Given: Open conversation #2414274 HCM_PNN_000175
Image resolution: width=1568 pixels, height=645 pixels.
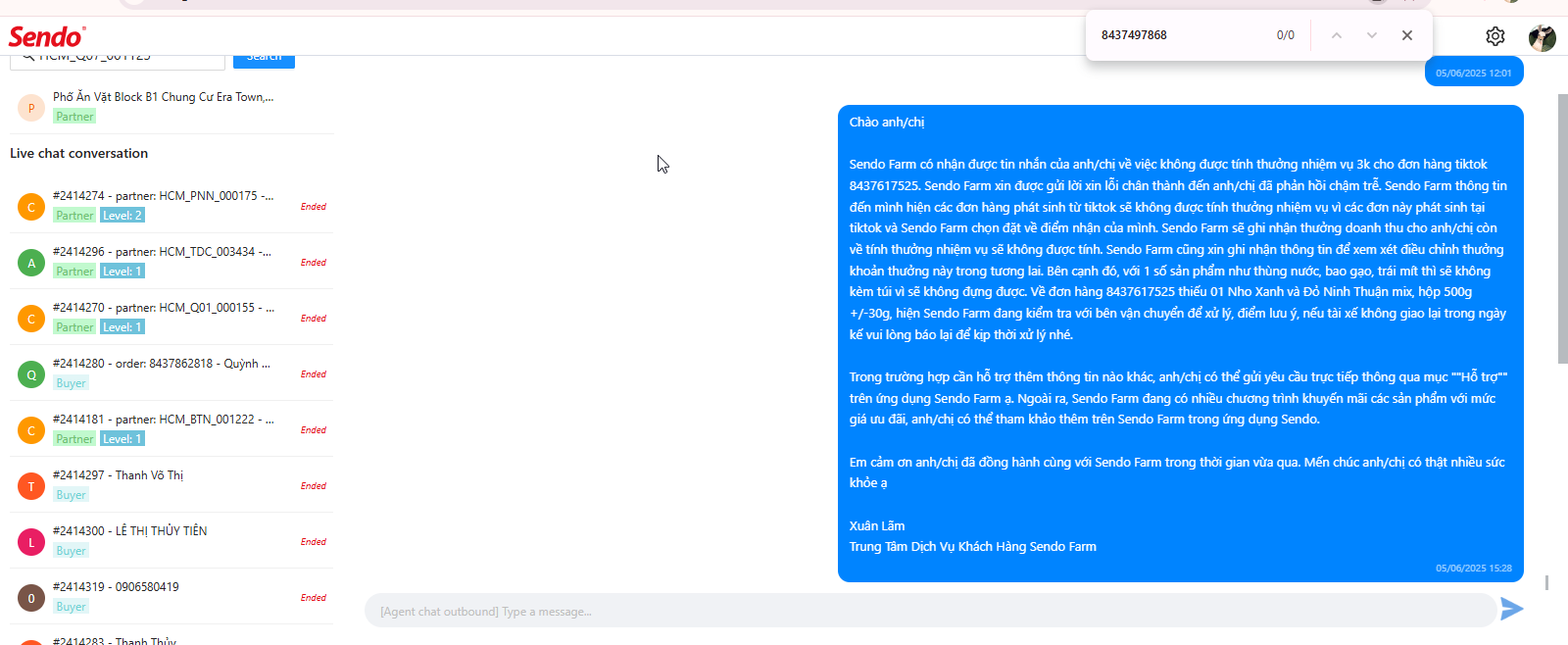Looking at the screenshot, I should 171,206.
